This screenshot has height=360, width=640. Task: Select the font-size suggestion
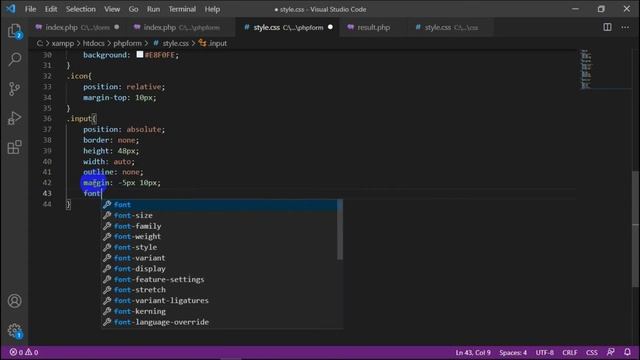click(x=220, y=215)
